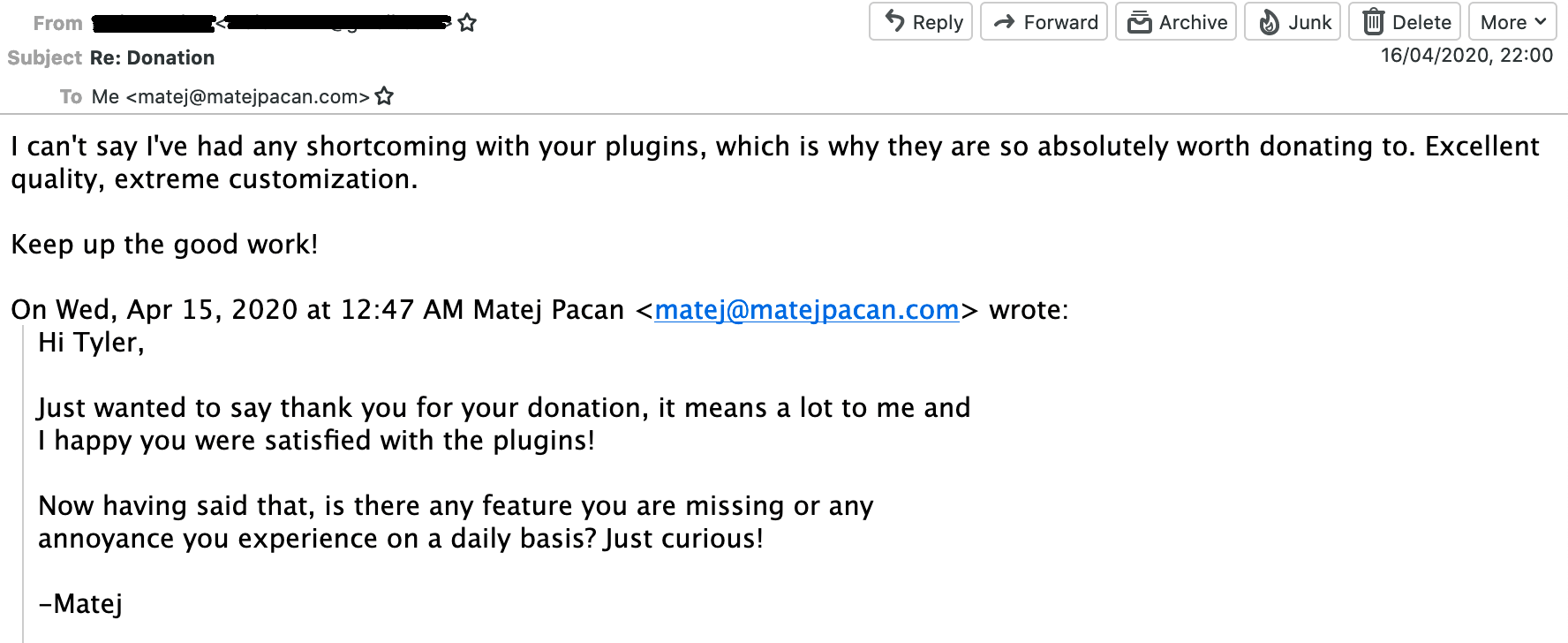1568x643 pixels.
Task: Open the matej@matejpacan.com email link
Action: click(806, 310)
